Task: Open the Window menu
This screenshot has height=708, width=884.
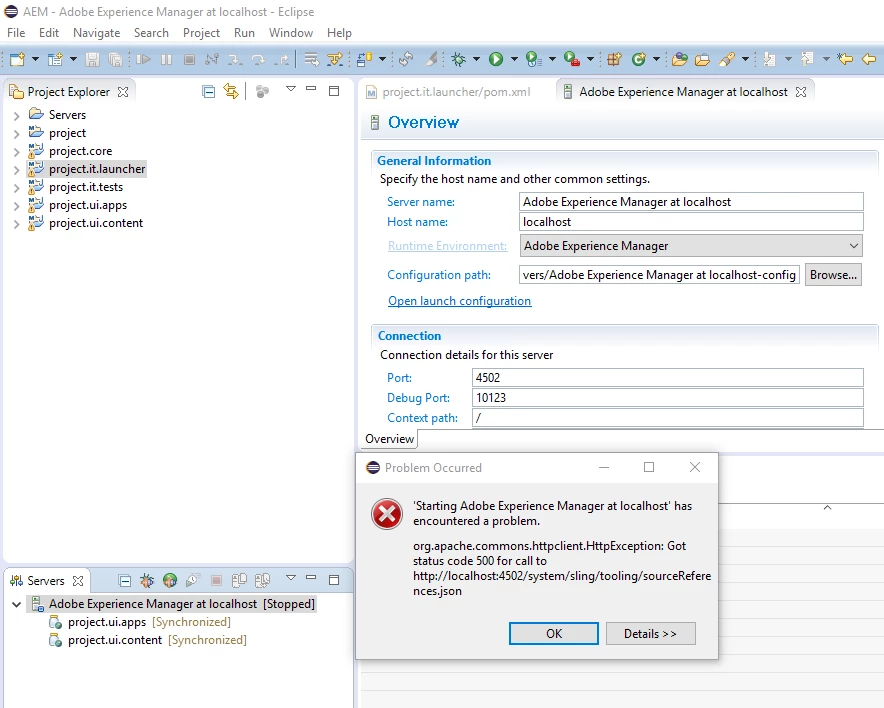Action: pyautogui.click(x=291, y=33)
